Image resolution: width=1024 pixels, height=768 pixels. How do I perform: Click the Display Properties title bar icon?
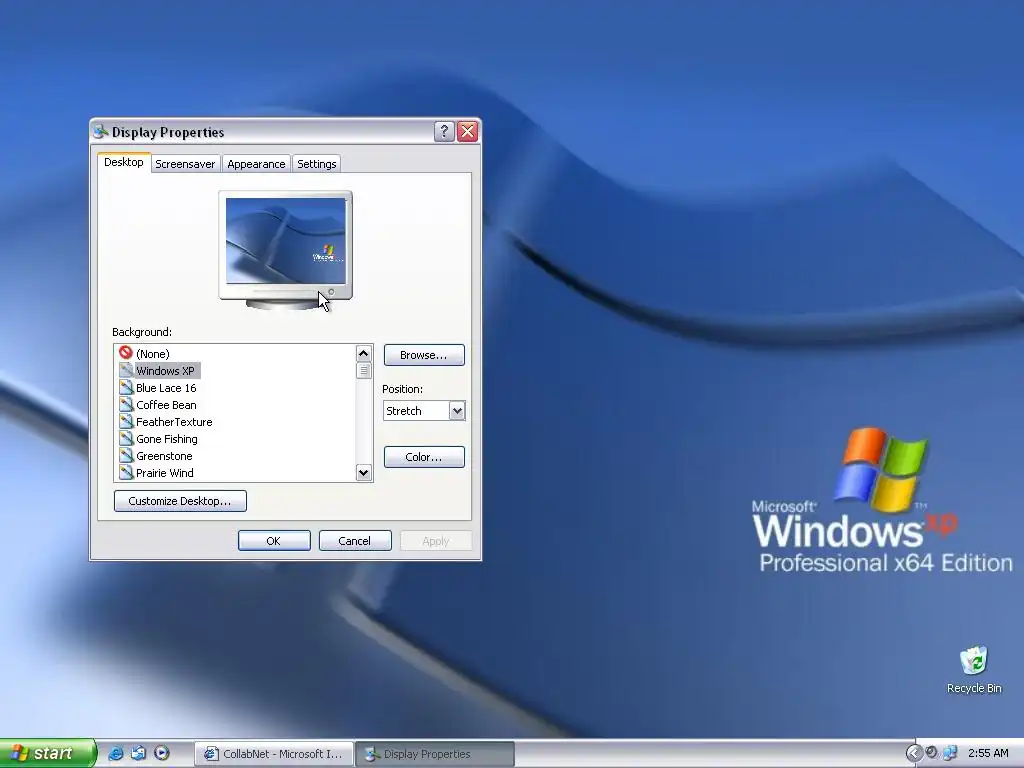(101, 131)
